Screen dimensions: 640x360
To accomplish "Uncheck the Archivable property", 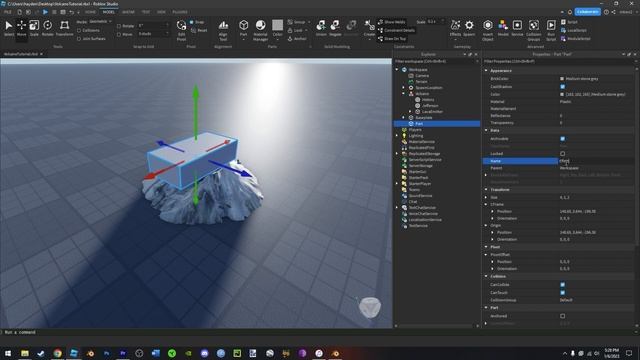I will tap(562, 139).
